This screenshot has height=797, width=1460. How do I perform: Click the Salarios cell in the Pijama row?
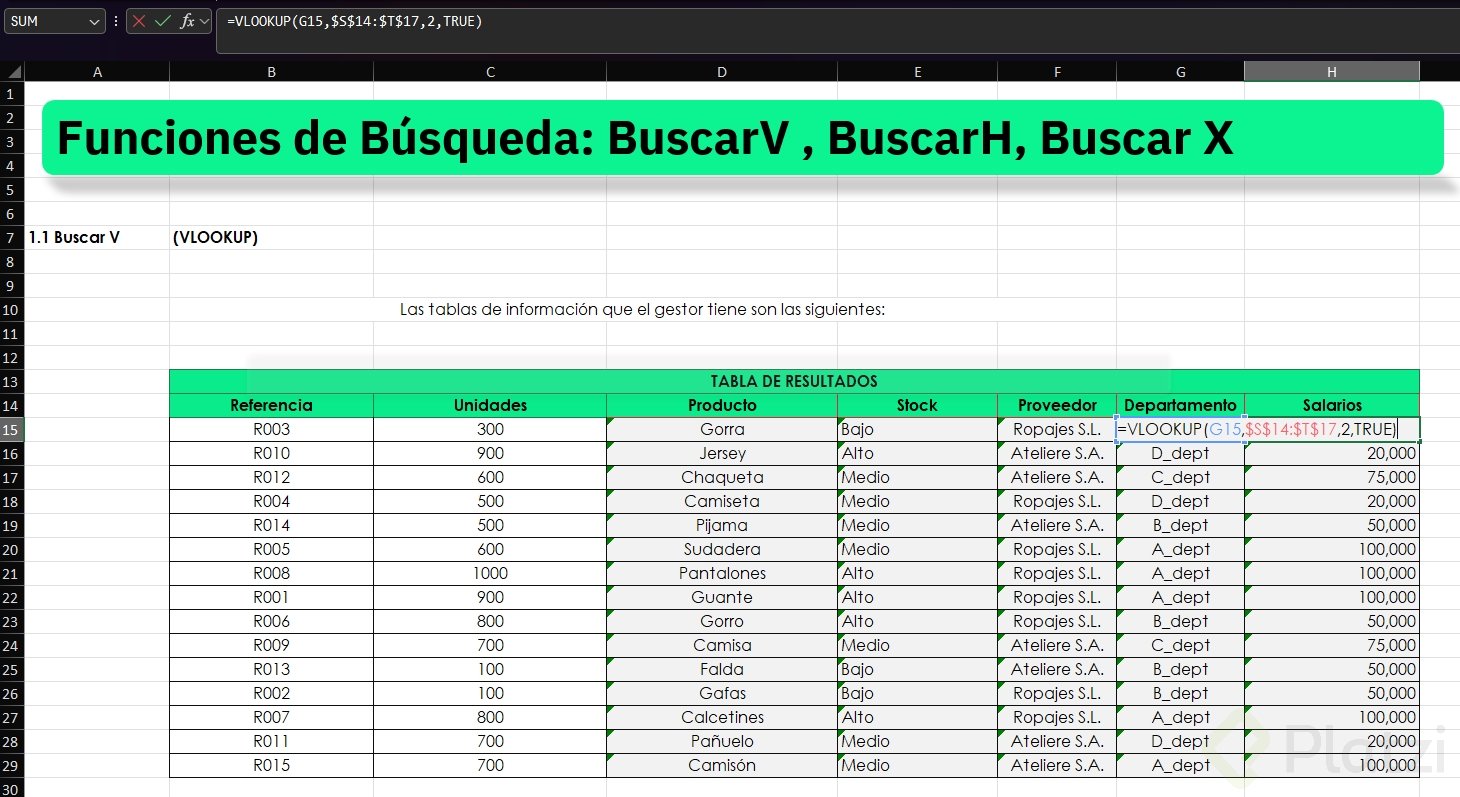coord(1332,525)
